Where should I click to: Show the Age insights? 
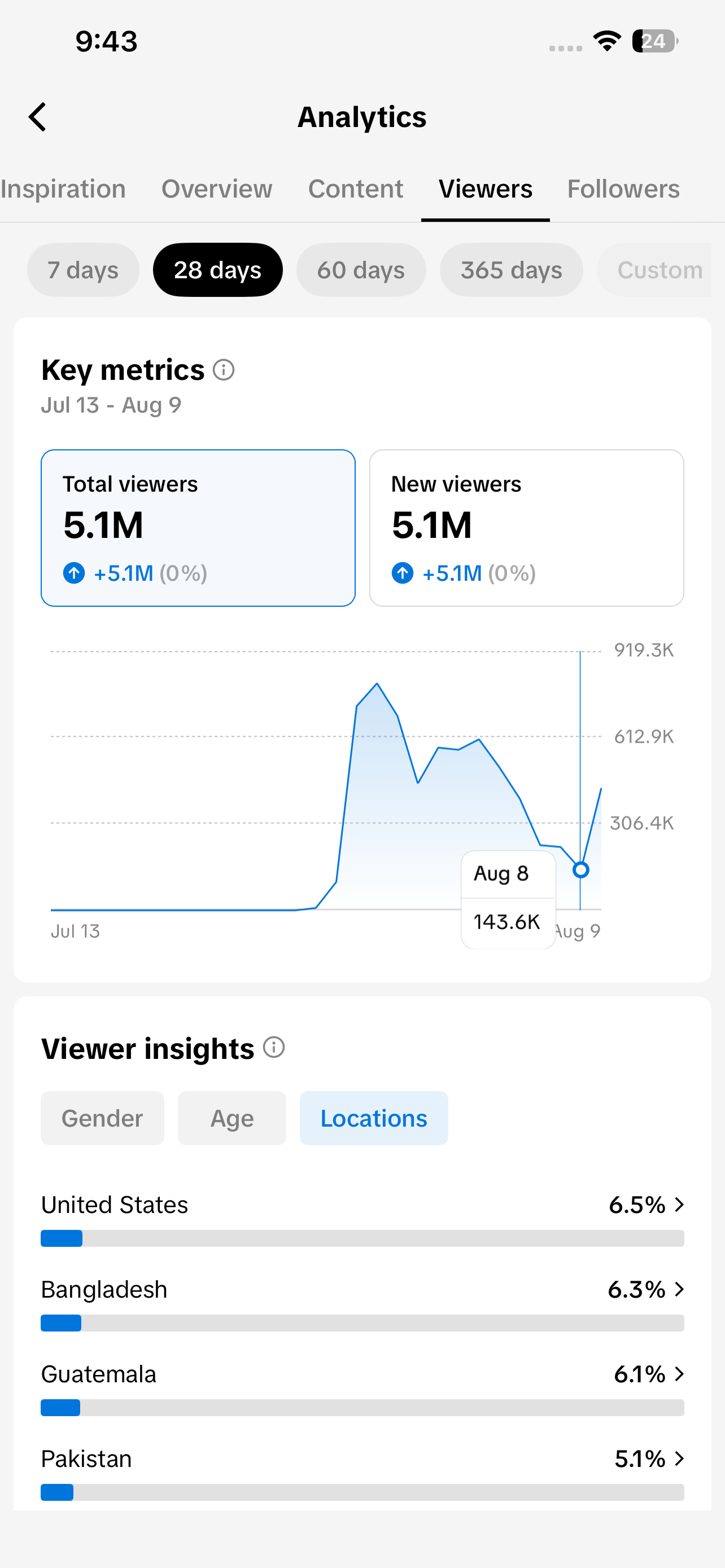pos(232,1118)
